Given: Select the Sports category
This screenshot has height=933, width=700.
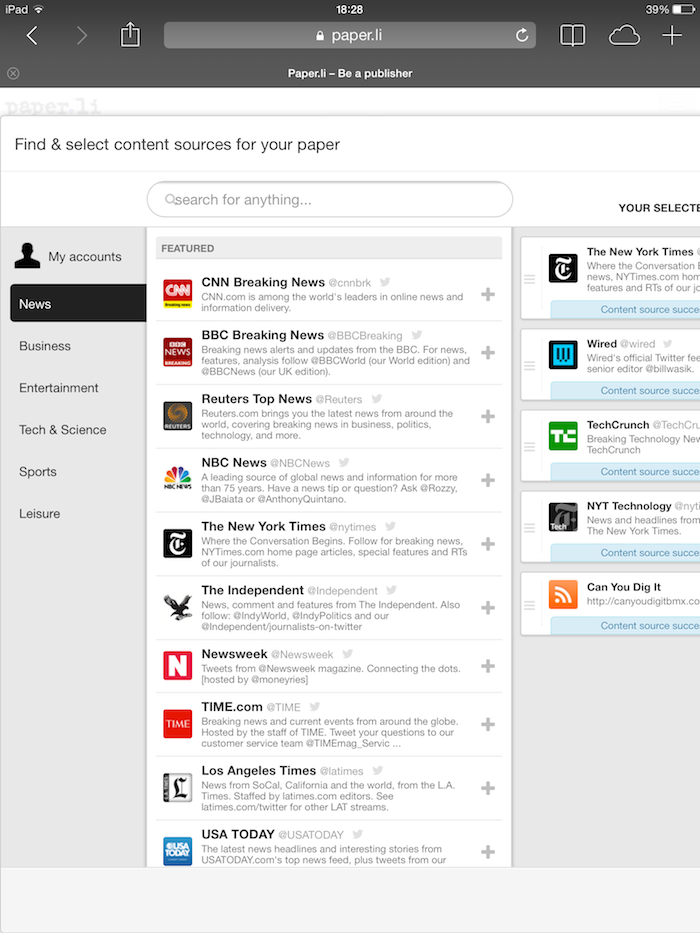Looking at the screenshot, I should (38, 472).
